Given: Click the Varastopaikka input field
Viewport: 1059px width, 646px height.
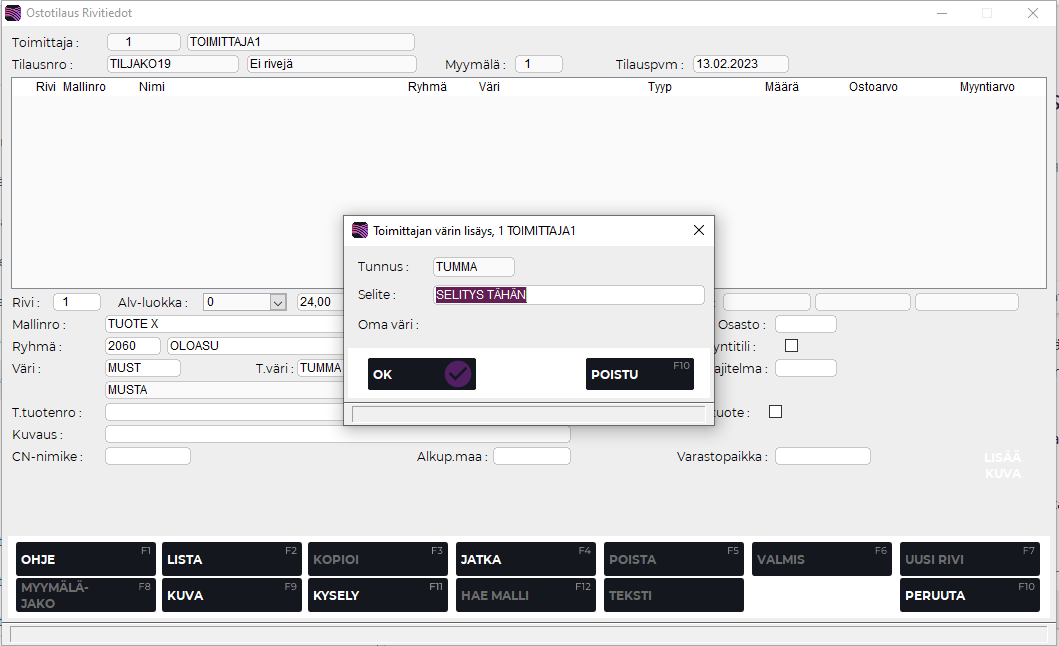Looking at the screenshot, I should coord(822,456).
